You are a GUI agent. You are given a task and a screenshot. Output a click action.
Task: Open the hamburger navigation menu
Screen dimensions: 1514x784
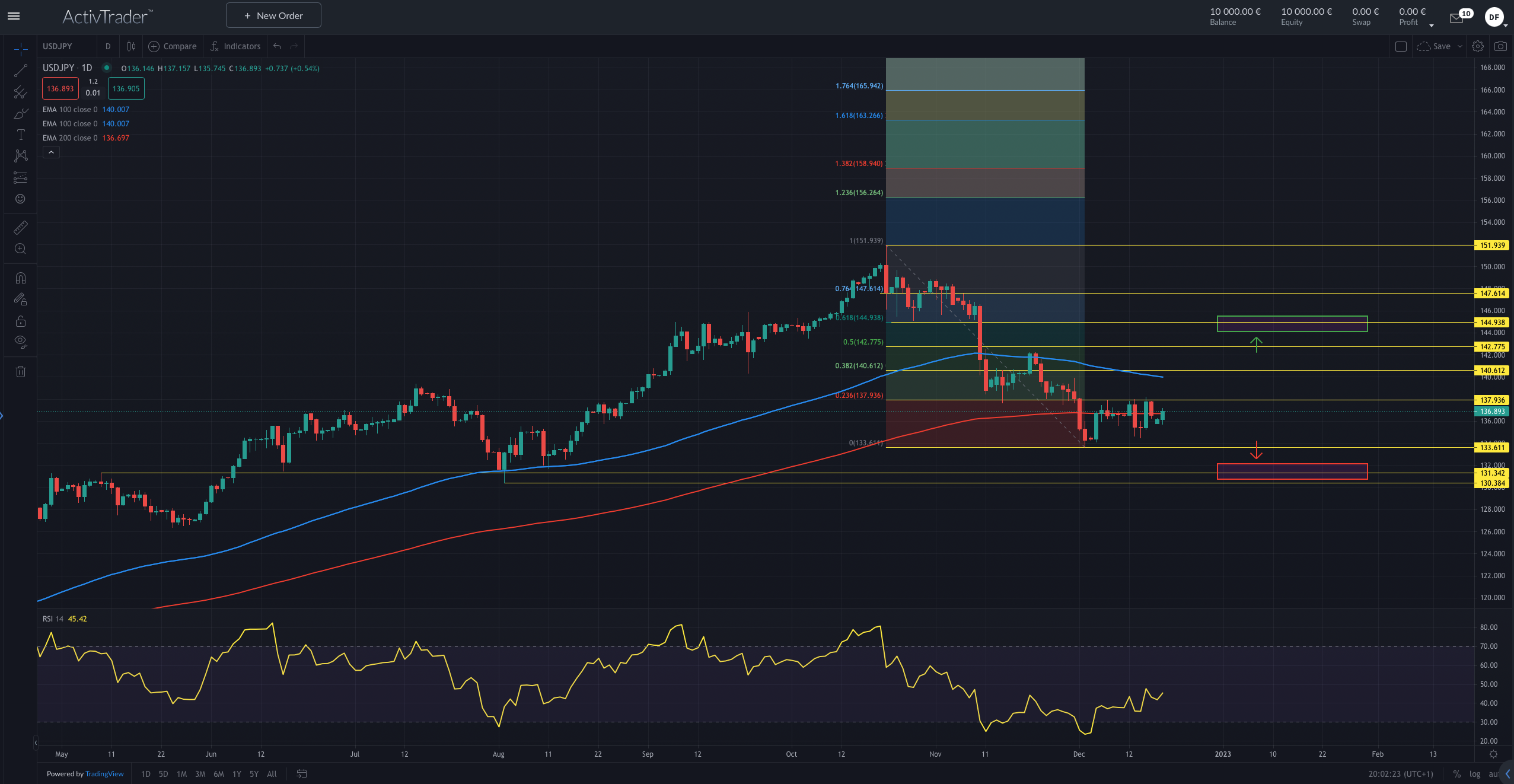point(12,16)
